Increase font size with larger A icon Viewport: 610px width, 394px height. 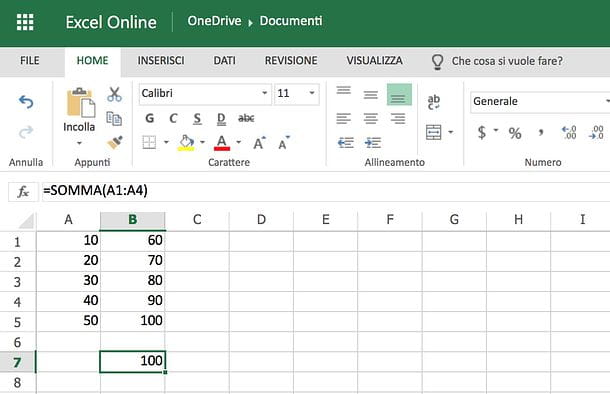[259, 143]
